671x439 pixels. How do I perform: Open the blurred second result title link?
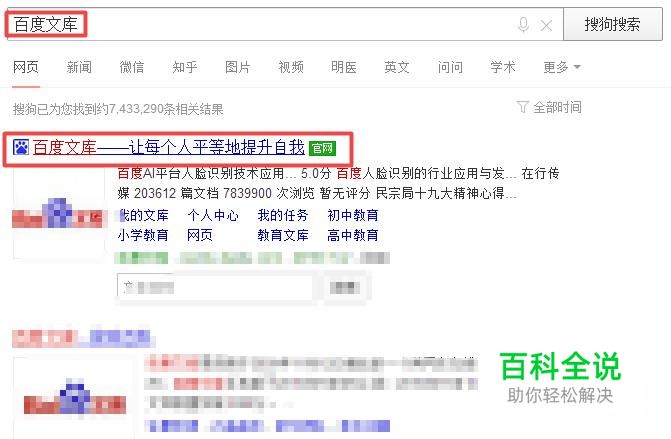(81, 338)
